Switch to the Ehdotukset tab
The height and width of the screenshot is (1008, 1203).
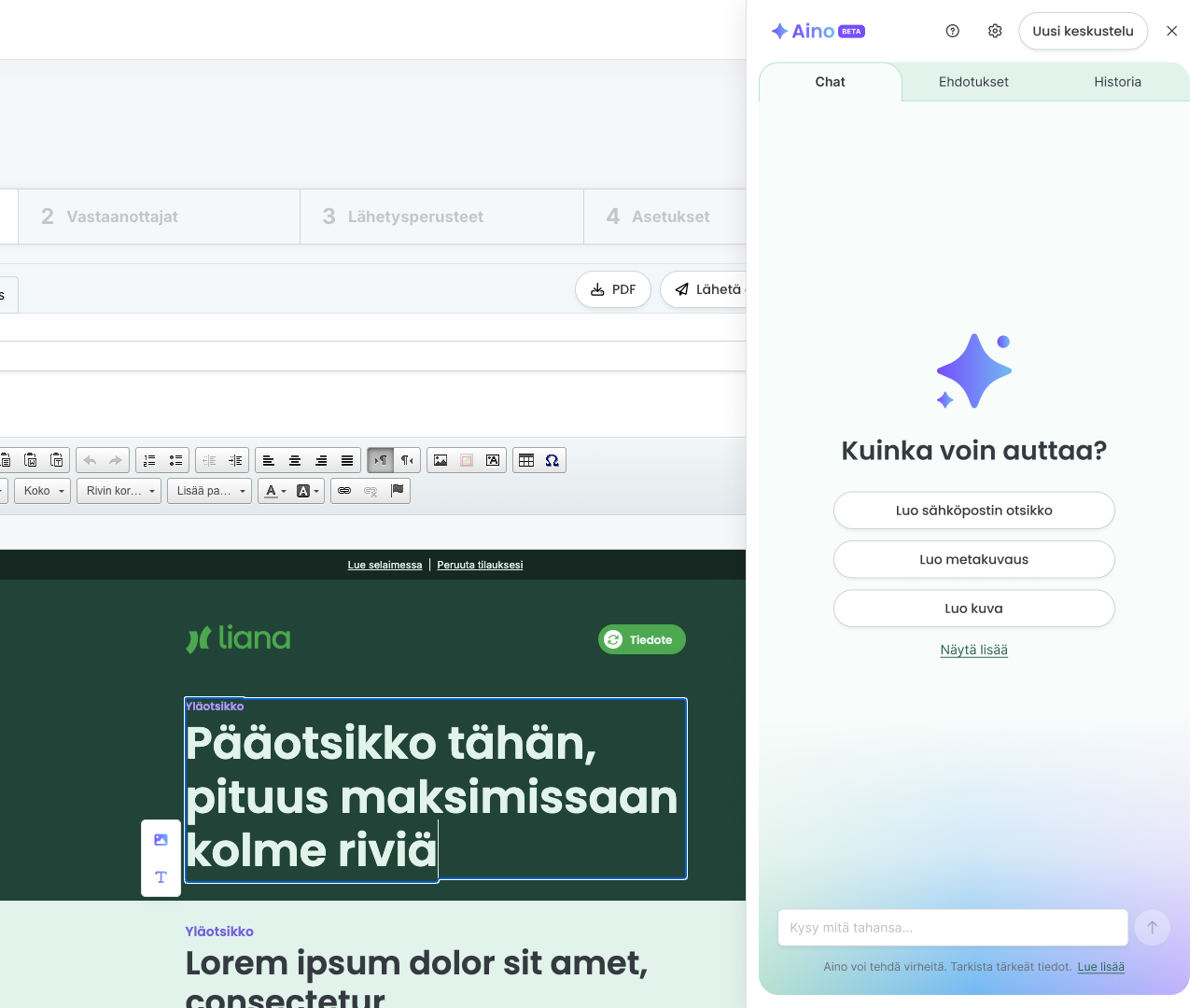(x=973, y=82)
